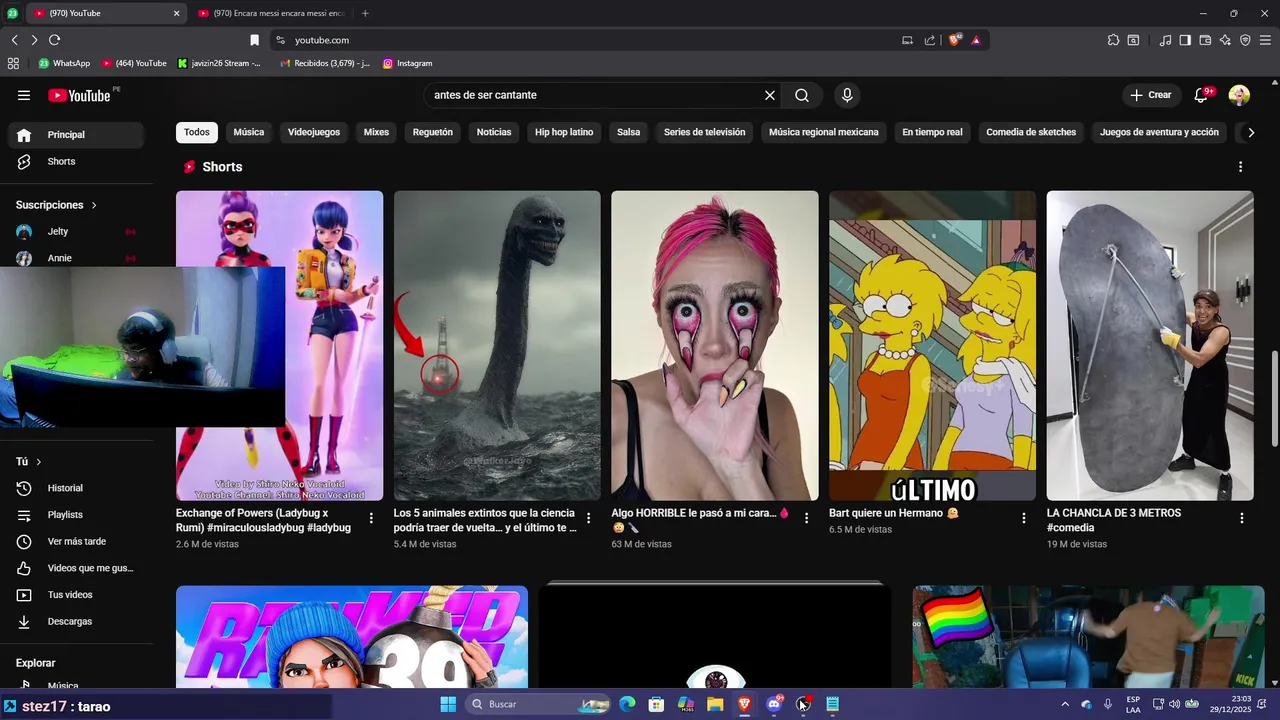Click the YouTube logo
Screen dimensions: 1280x720
[80, 95]
